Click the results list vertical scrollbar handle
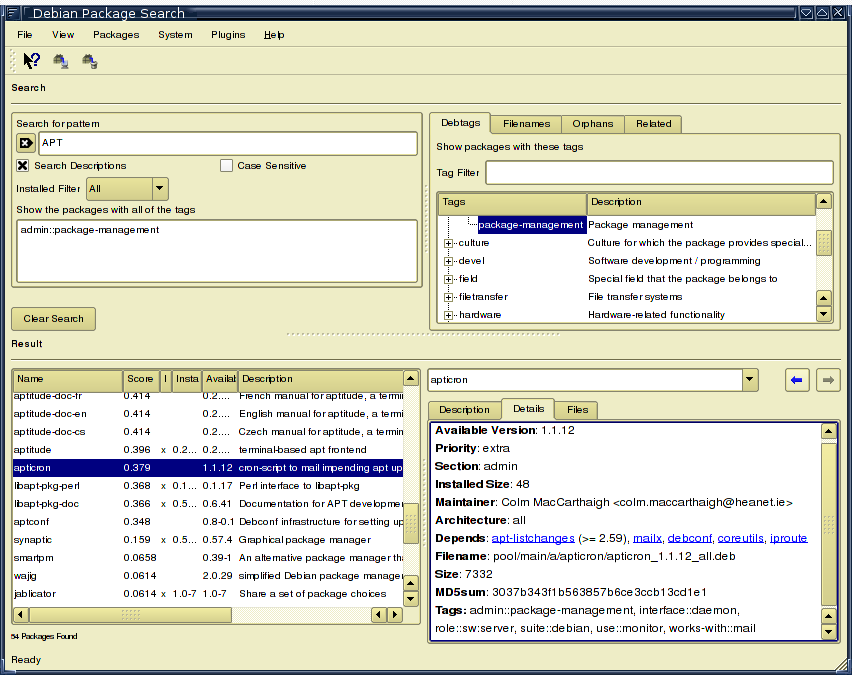The image size is (852, 675). 410,524
